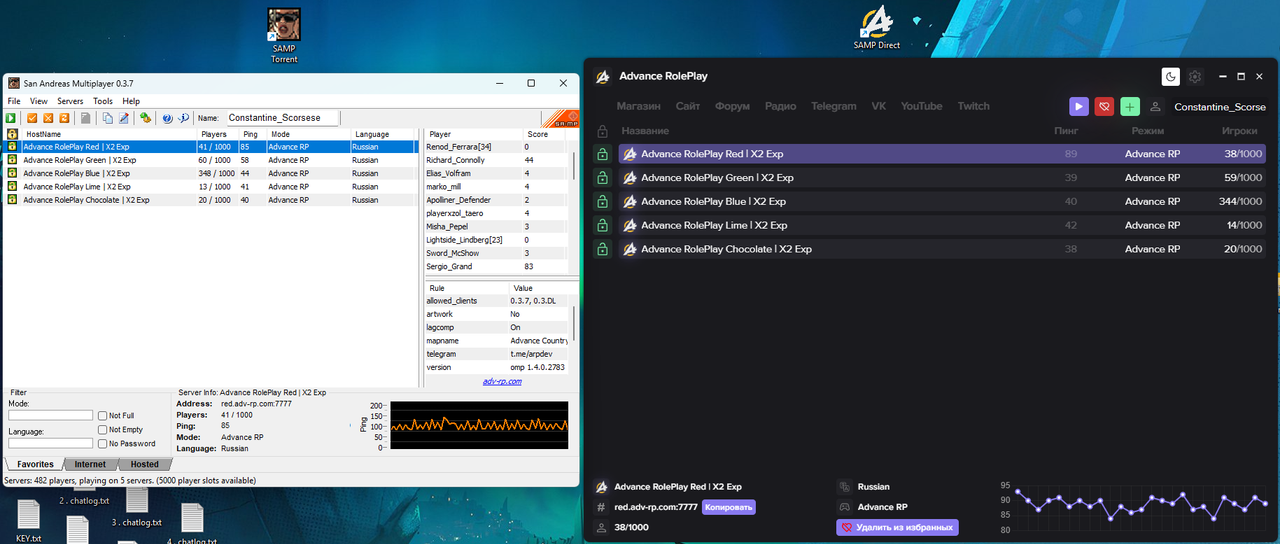
Task: Click the blue help question-mark icon in SAMP toolbar
Action: pyautogui.click(x=167, y=118)
